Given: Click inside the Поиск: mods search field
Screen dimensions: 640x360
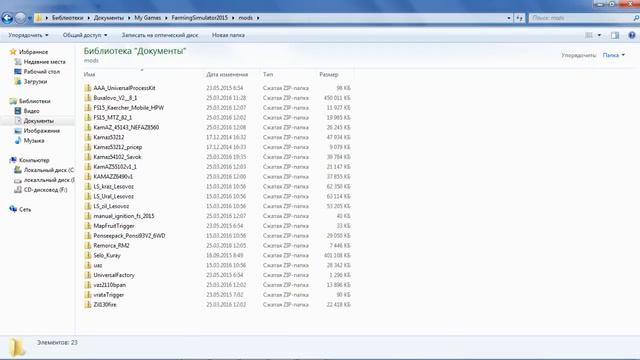Looking at the screenshot, I should [580, 18].
